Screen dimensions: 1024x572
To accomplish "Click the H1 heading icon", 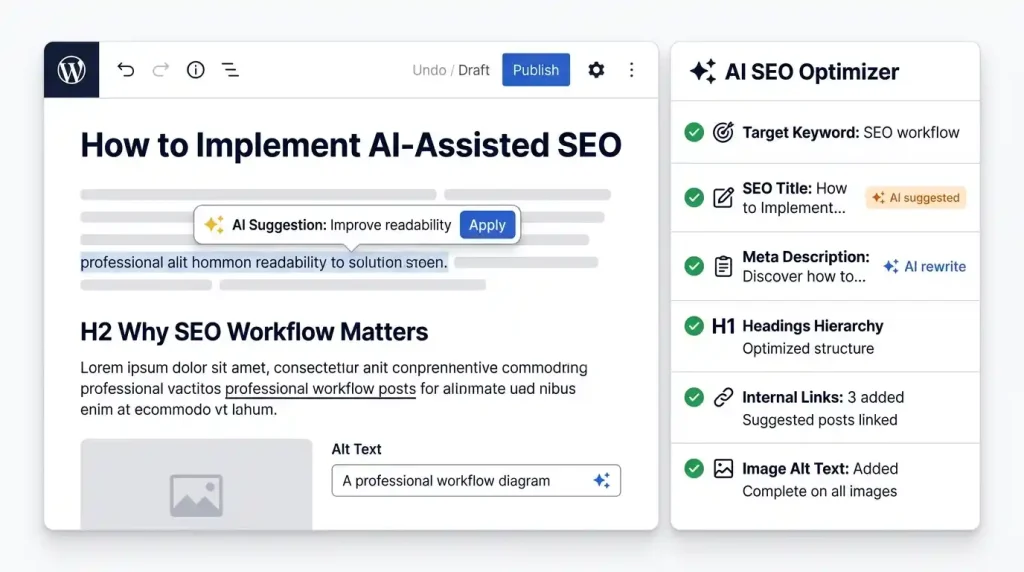I will click(723, 326).
